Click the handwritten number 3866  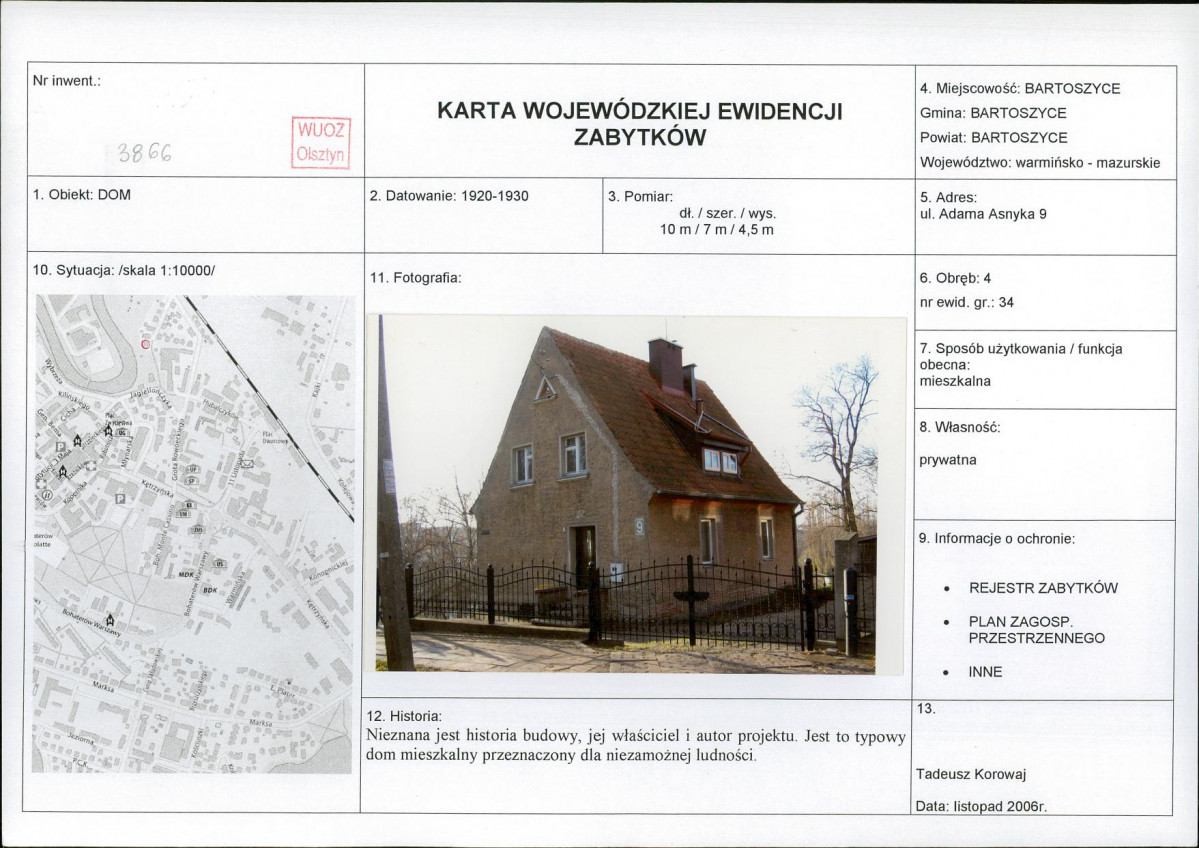click(145, 154)
